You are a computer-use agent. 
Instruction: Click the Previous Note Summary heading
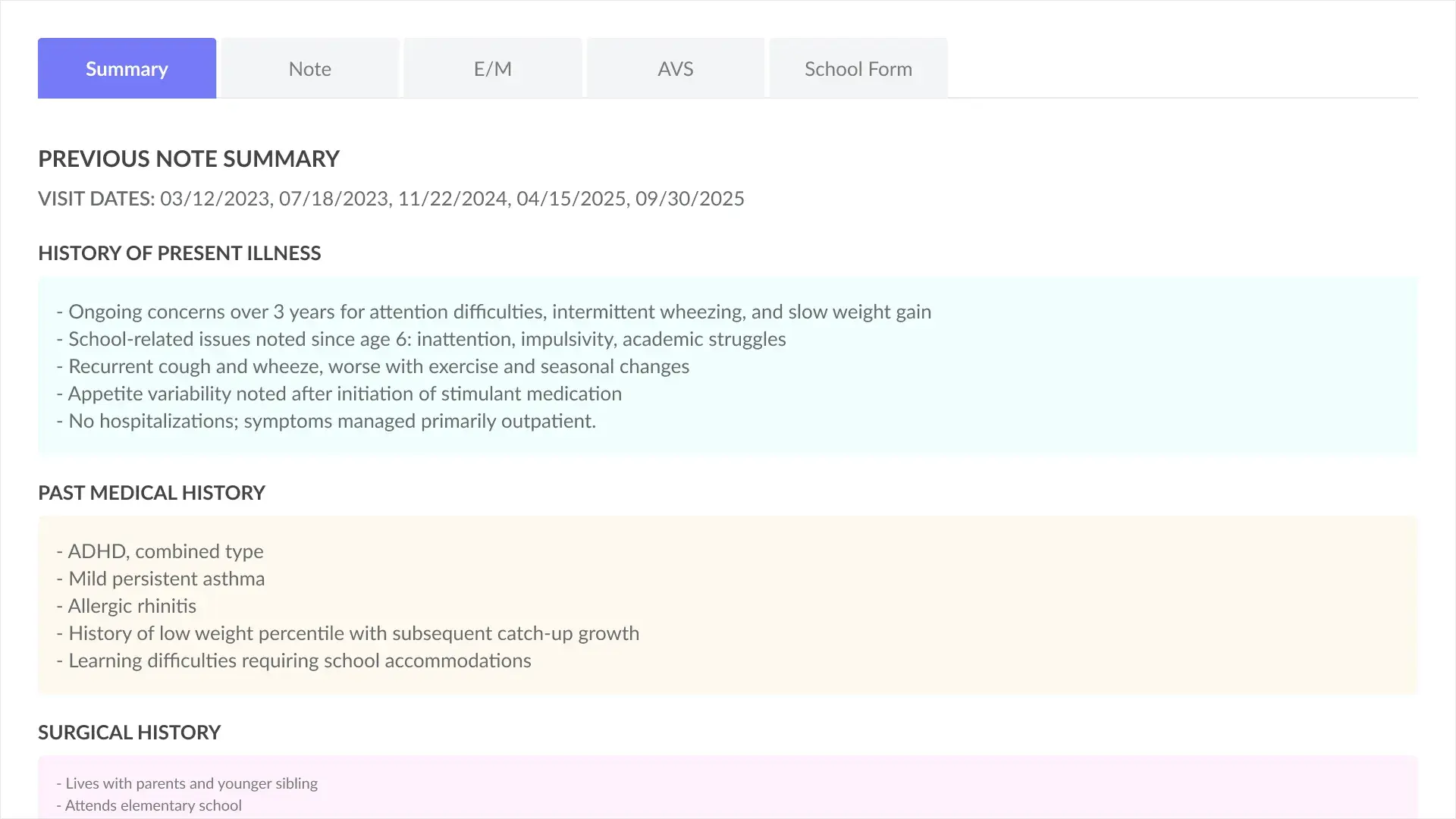[189, 158]
